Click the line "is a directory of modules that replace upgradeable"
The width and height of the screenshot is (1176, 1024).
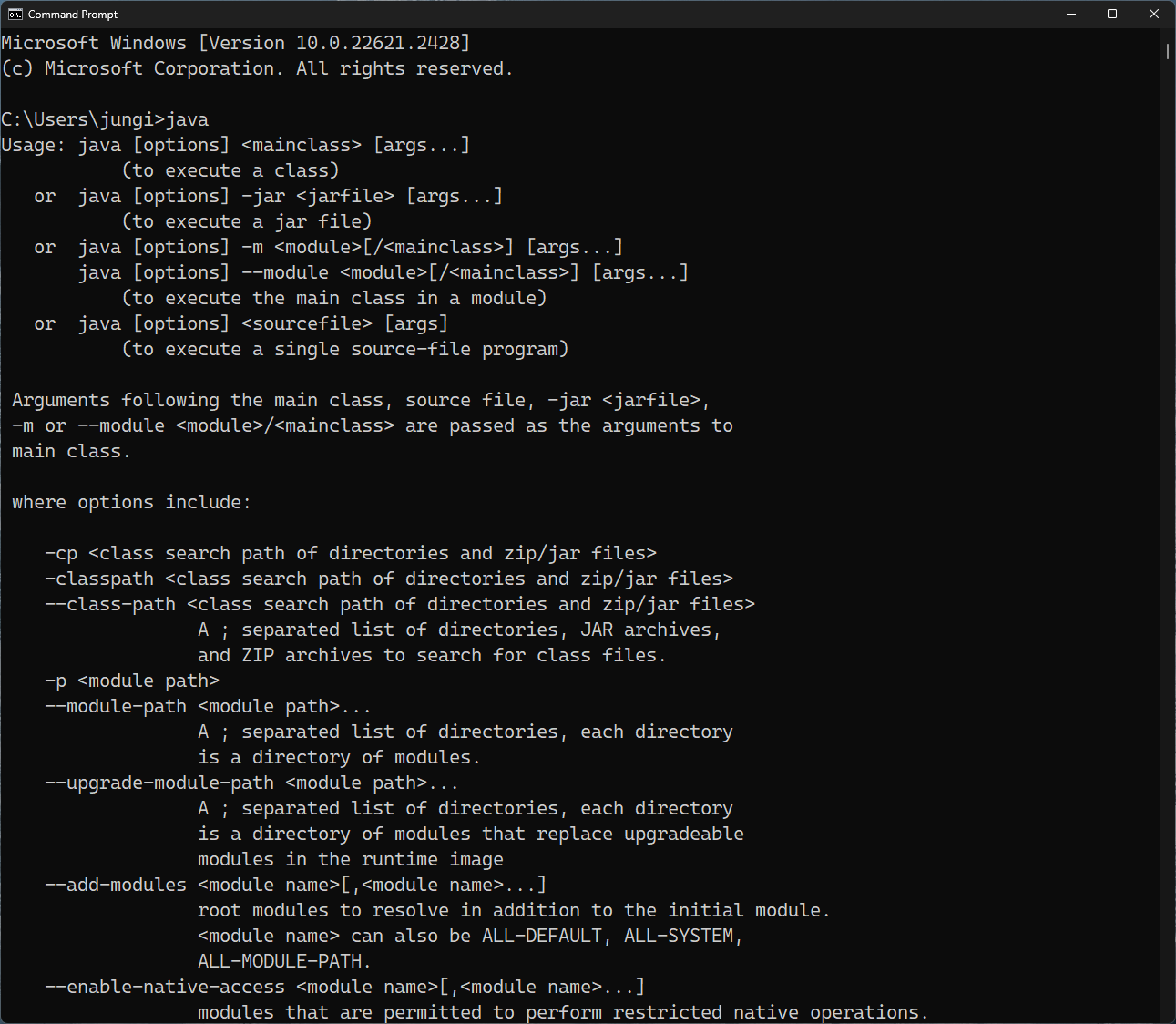click(471, 834)
